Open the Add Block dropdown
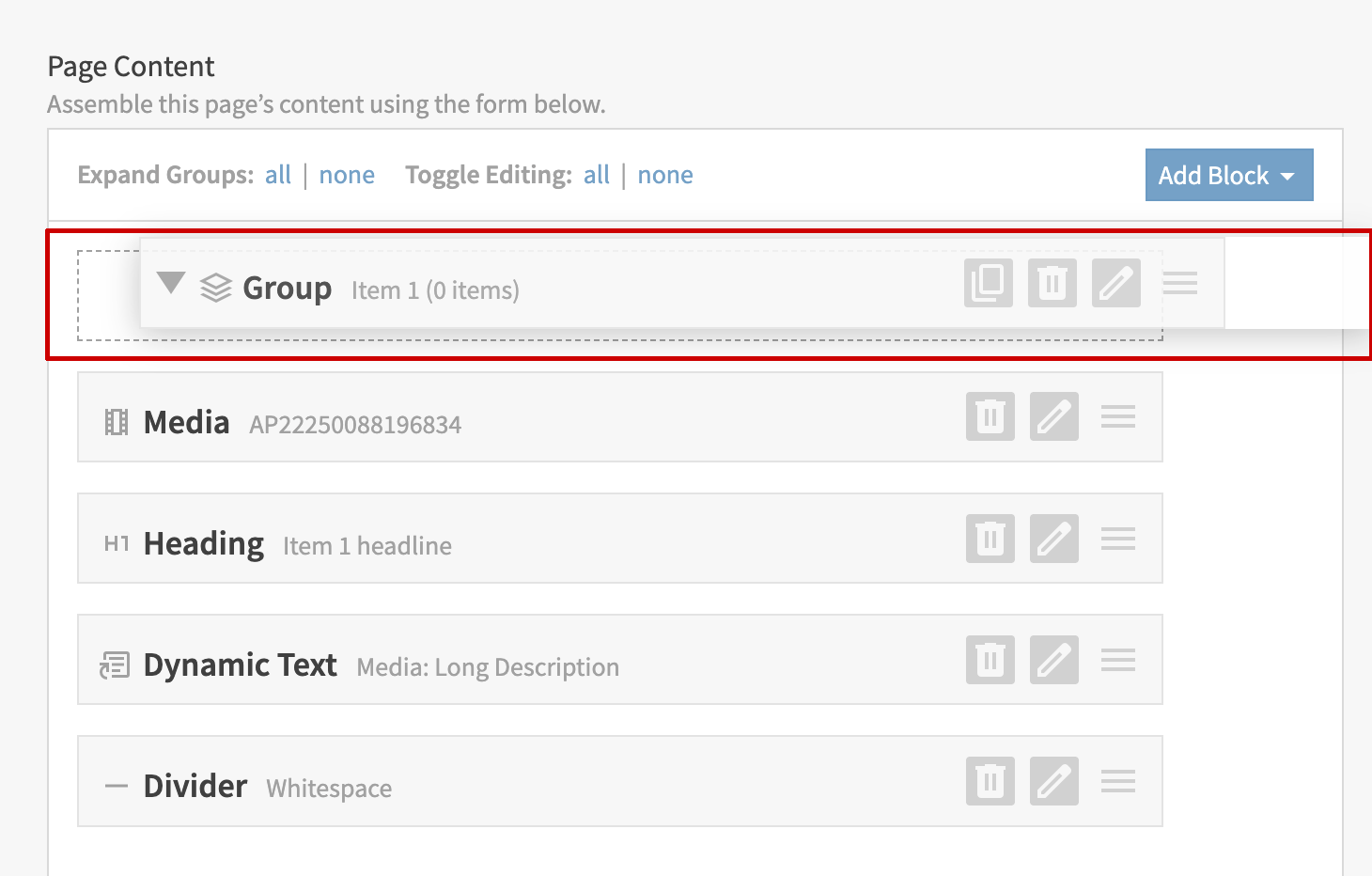 (x=1228, y=176)
